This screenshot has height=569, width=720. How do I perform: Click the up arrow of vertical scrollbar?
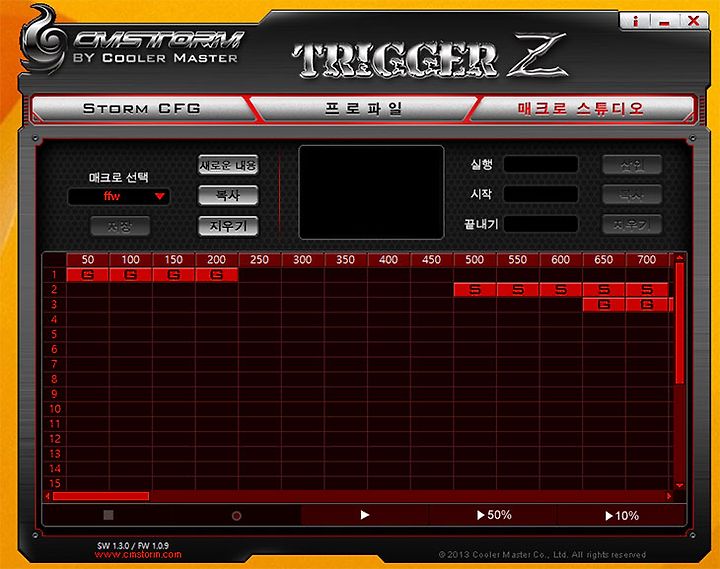(680, 258)
